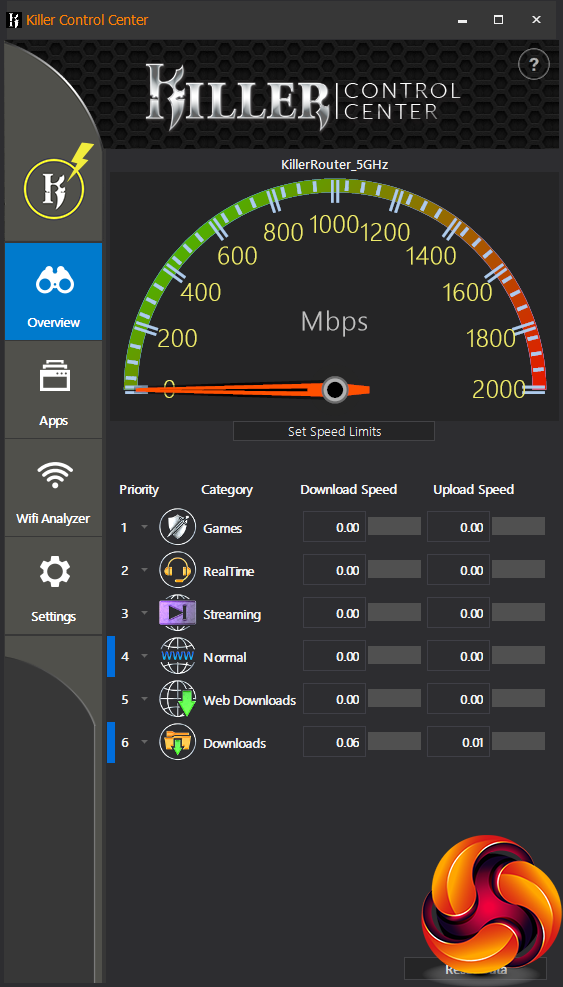This screenshot has height=987, width=563.
Task: Click the RealTime category label
Action: coord(229,571)
